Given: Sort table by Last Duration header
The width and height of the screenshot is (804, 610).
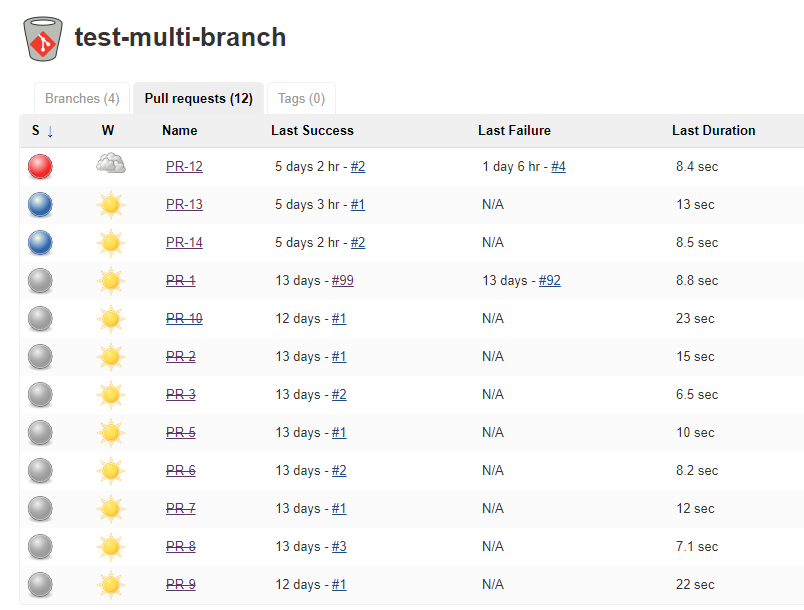Looking at the screenshot, I should (713, 131).
